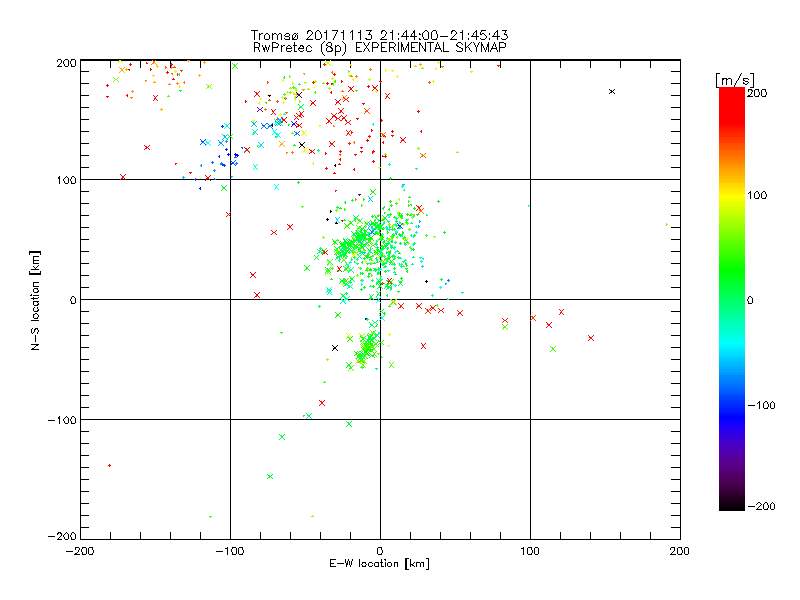Click the N-S axis tick label "-200"

point(62,536)
